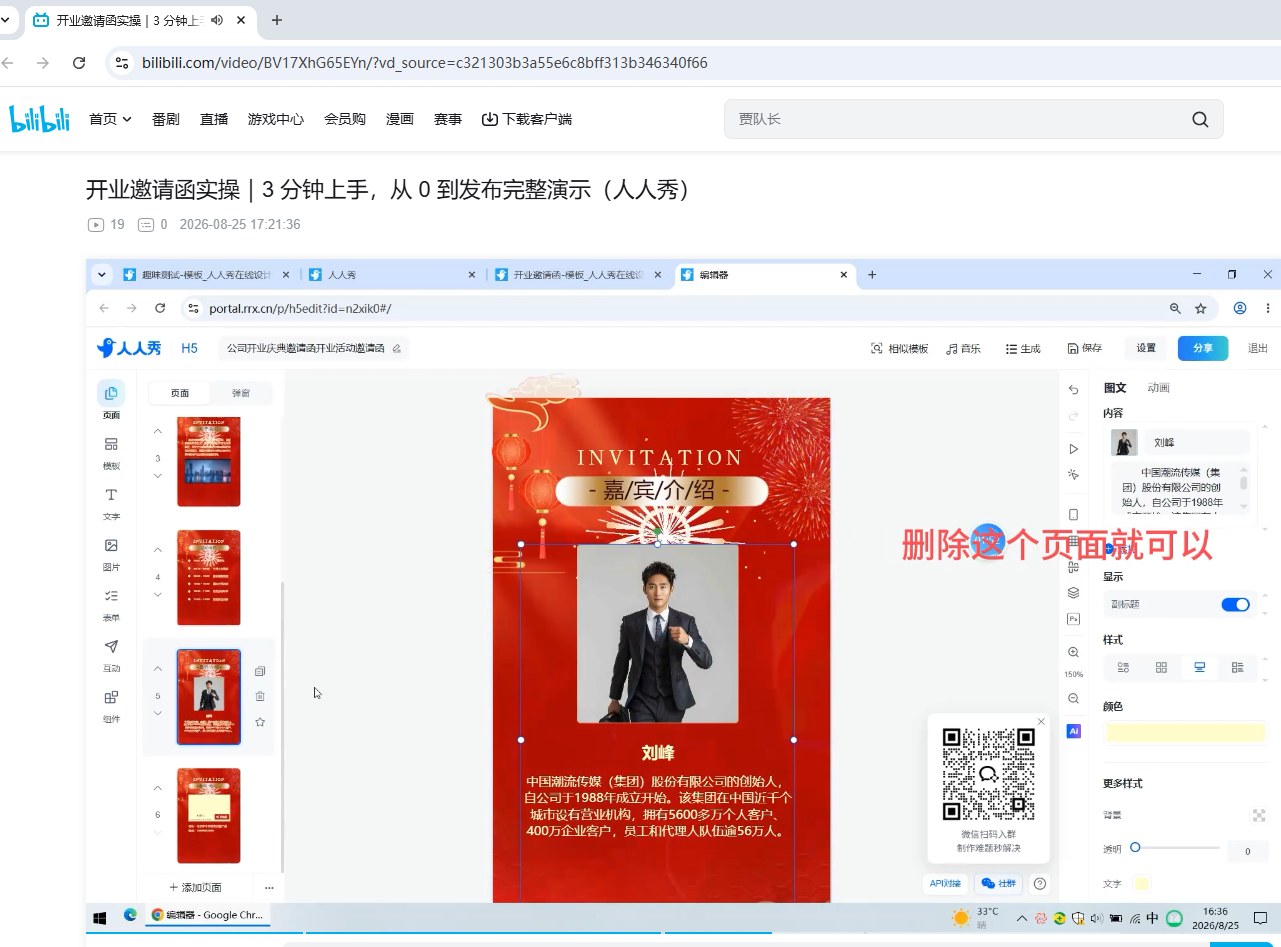This screenshot has height=947, width=1281.
Task: Move page 3 up with chevron
Action: (x=158, y=432)
